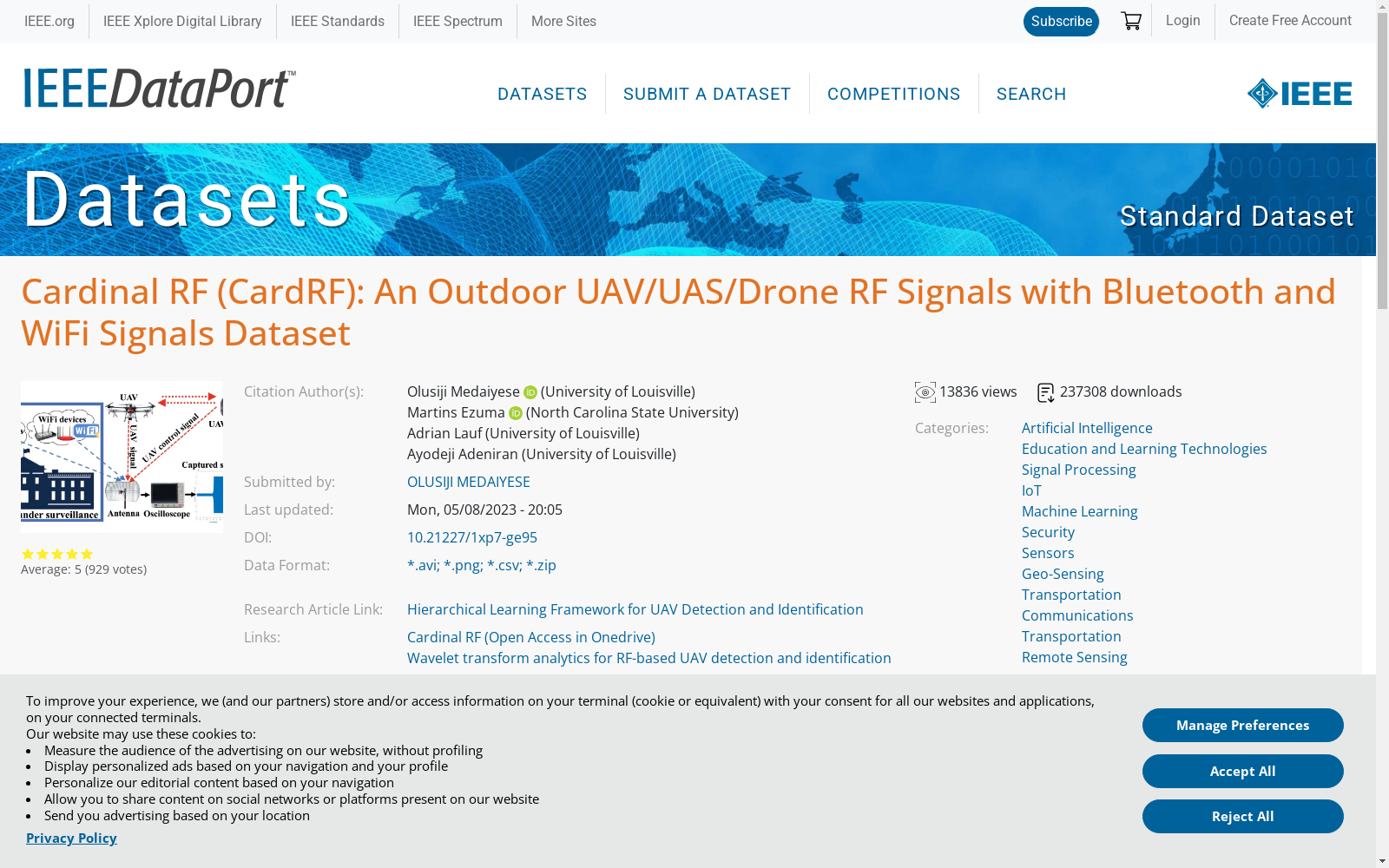The height and width of the screenshot is (868, 1389).
Task: Click author 'Adrian Lauf (University of Louisville)'
Action: (x=523, y=433)
